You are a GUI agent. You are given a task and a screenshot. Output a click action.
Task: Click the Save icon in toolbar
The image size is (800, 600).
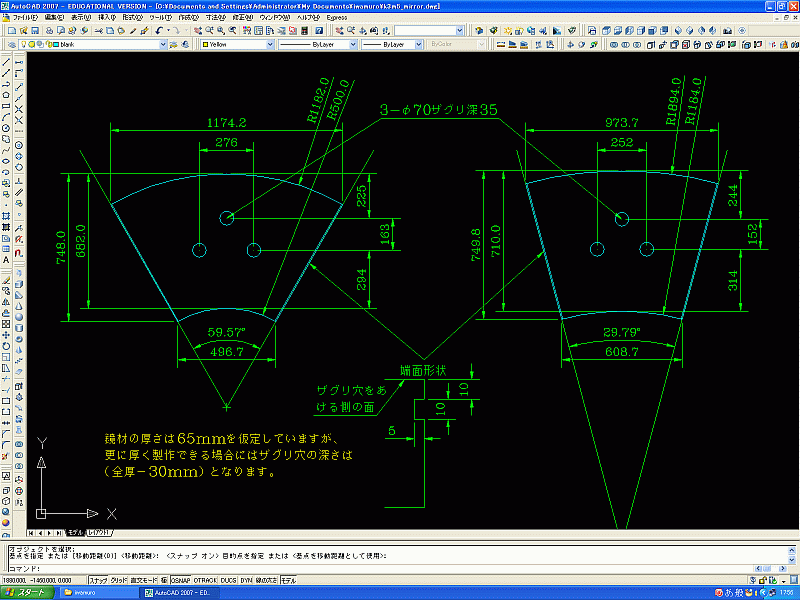35,31
